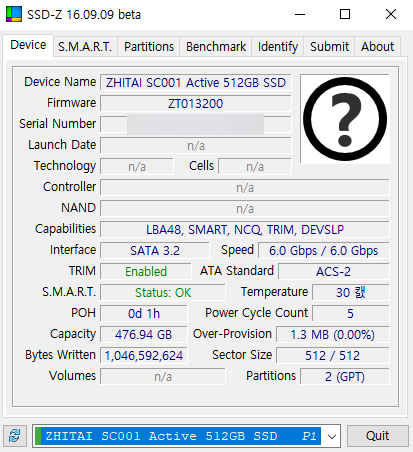This screenshot has height=452, width=413.
Task: Click the Cells n/a field
Action: tap(255, 167)
